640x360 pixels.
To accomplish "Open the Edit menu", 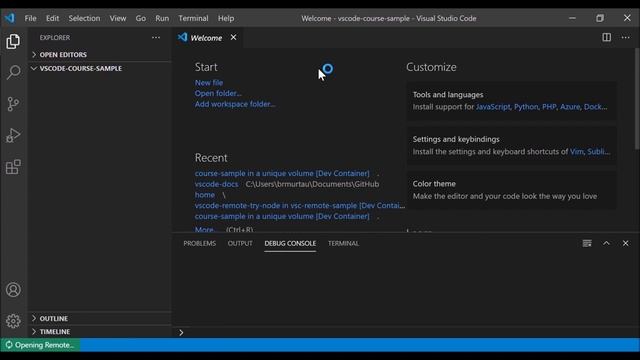I will (52, 18).
